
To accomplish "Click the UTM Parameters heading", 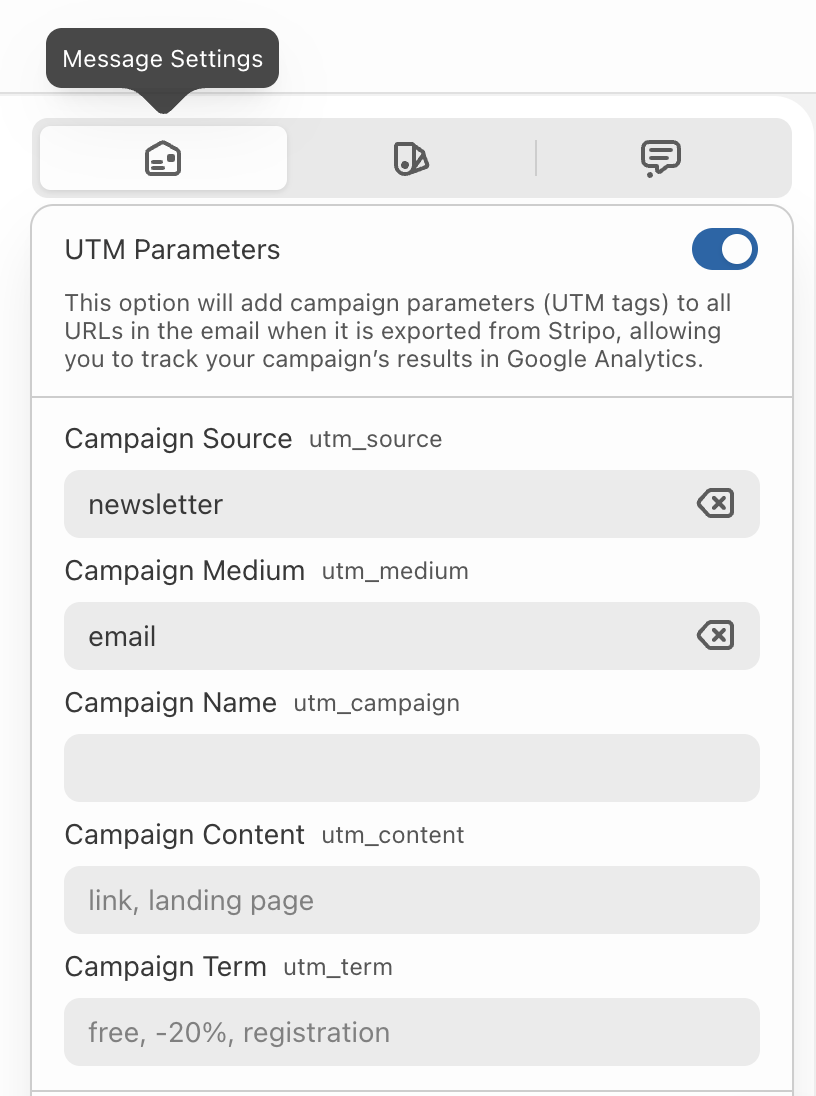I will coord(172,250).
